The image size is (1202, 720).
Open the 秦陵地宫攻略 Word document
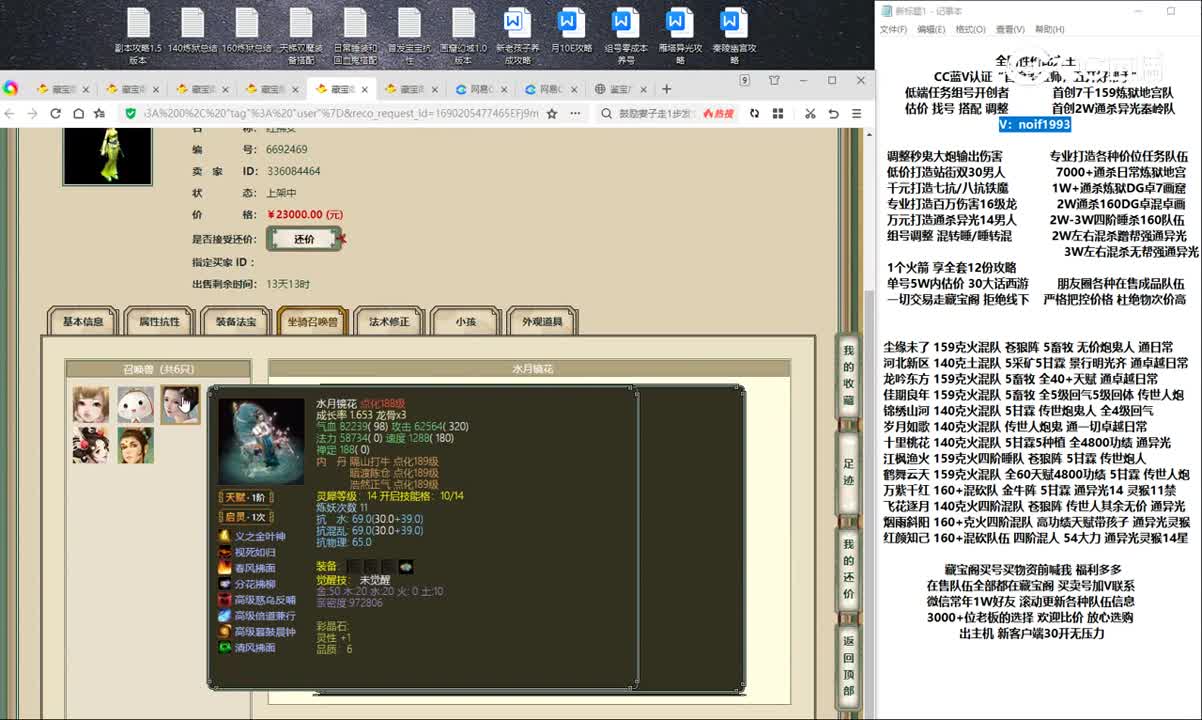[x=733, y=35]
